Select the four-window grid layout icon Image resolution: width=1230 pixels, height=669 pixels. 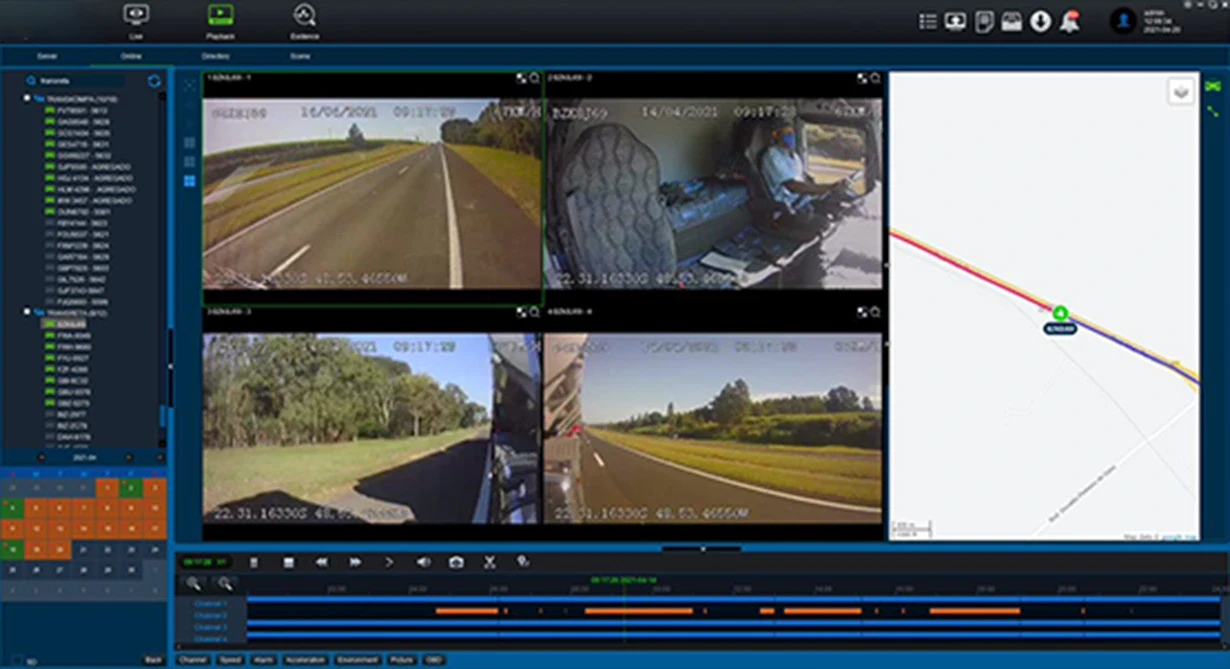tap(189, 181)
